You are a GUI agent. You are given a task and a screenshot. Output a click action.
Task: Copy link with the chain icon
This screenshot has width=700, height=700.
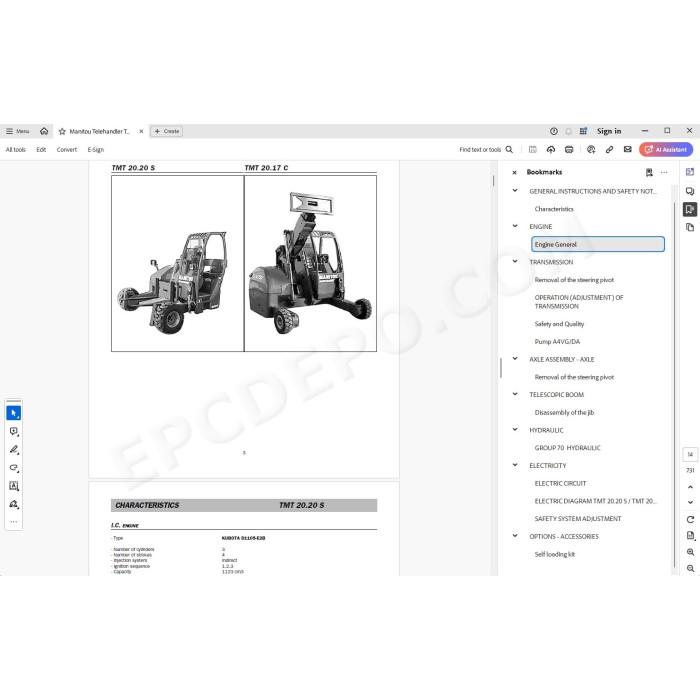point(609,150)
